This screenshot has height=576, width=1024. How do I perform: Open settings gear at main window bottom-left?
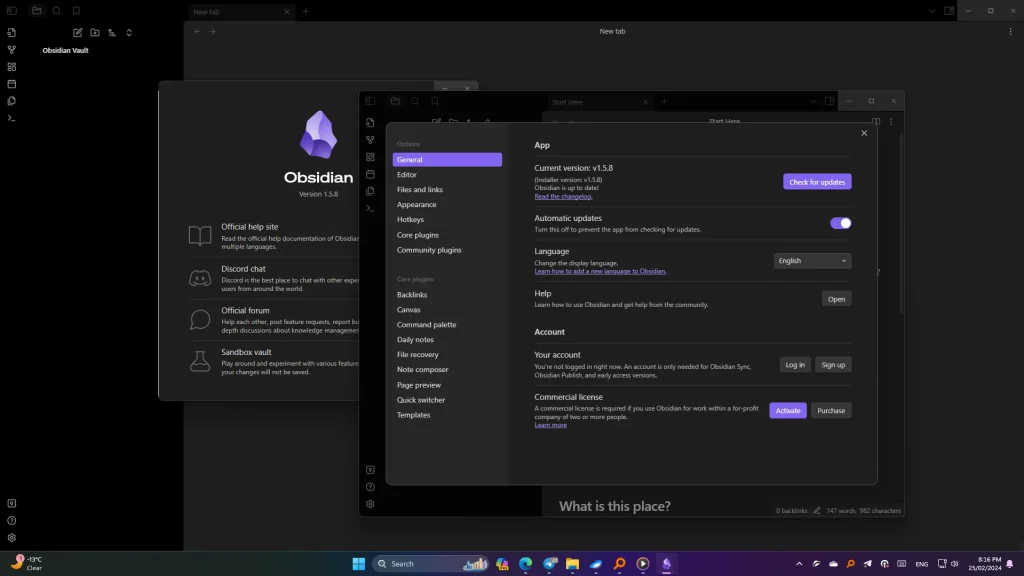tap(12, 537)
